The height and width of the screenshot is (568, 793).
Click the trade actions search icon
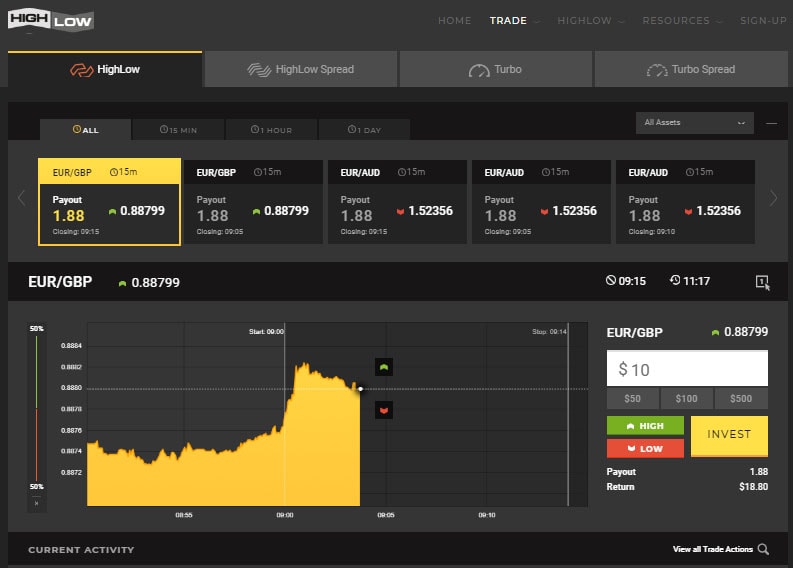click(x=764, y=549)
